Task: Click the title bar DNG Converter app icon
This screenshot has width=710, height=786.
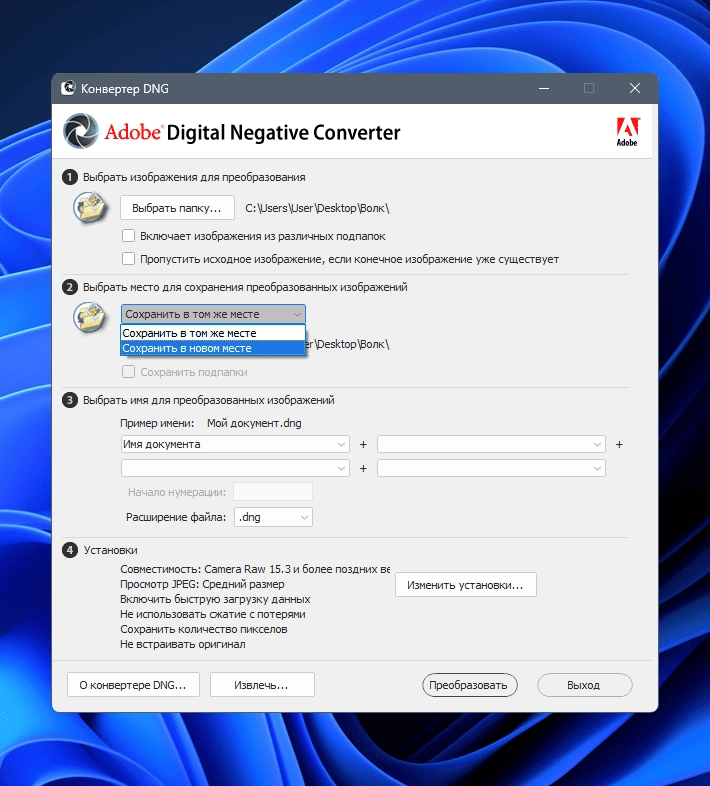Action: (68, 88)
